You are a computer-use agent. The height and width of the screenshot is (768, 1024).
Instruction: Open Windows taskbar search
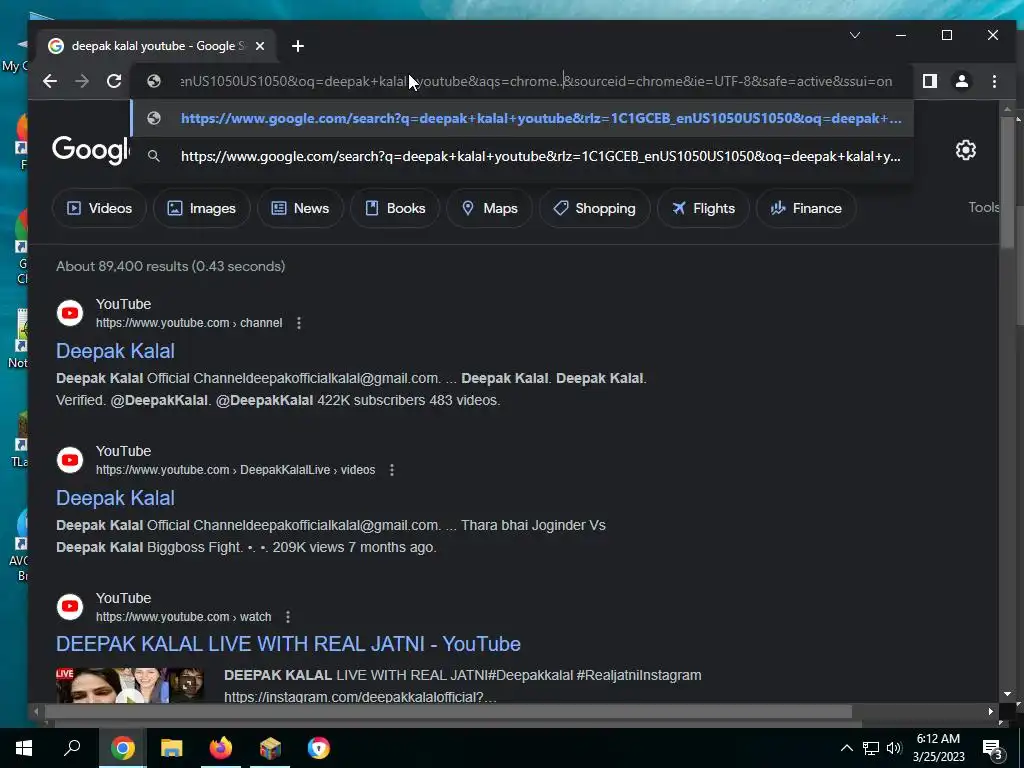click(72, 748)
